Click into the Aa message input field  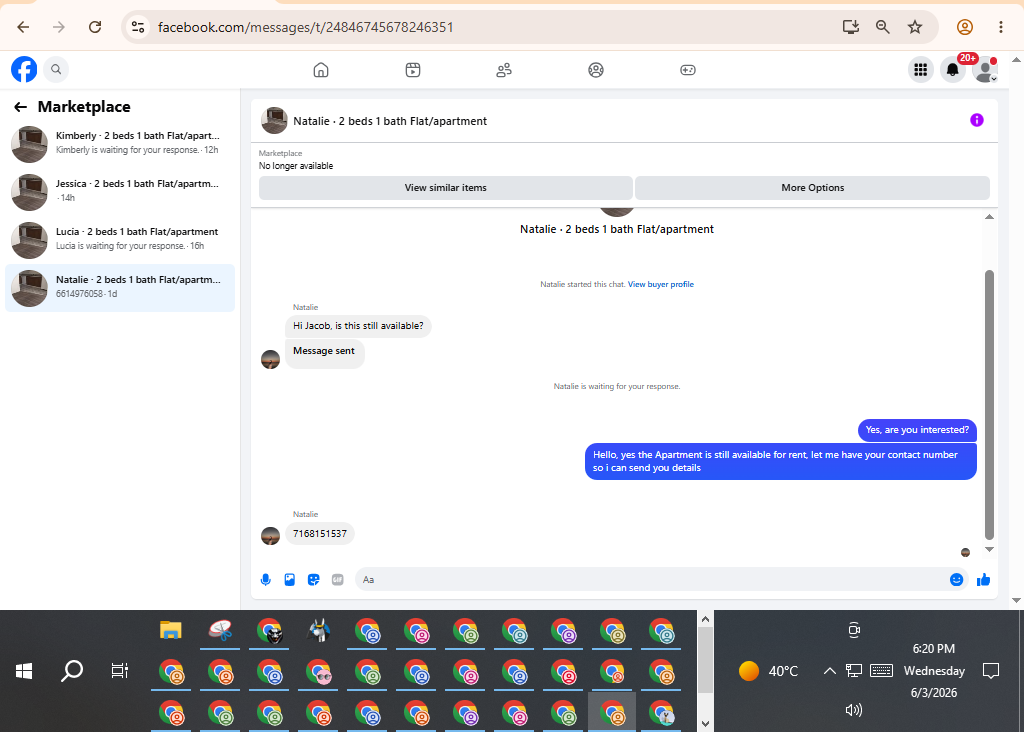point(650,580)
